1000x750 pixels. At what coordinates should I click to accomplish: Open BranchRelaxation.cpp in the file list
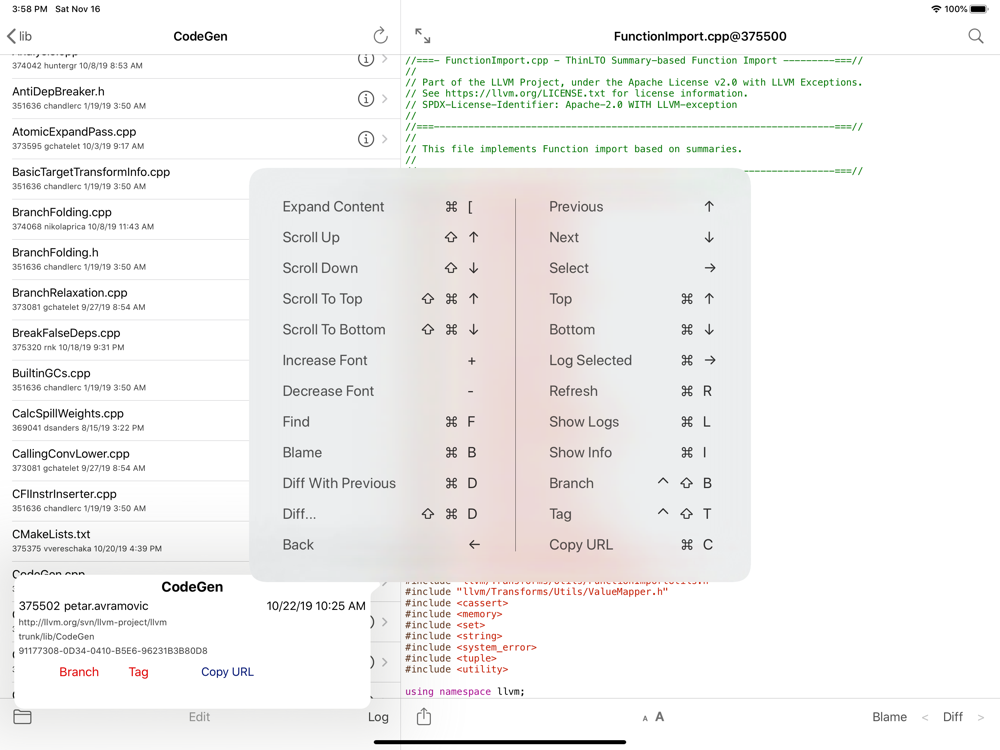point(124,299)
